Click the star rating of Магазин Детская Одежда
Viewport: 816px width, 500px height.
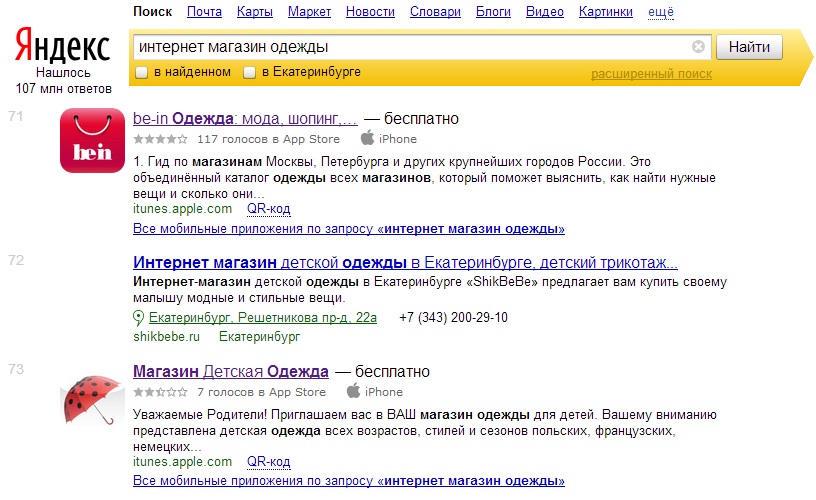(160, 392)
